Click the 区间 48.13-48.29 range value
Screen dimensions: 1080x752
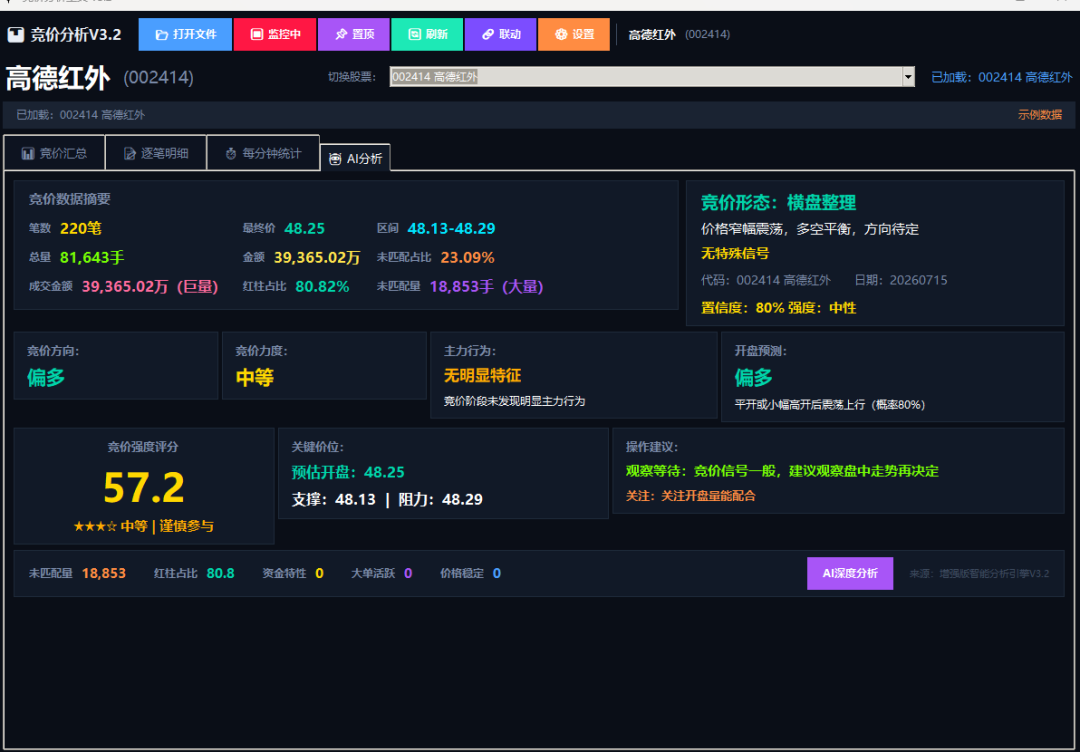[451, 229]
